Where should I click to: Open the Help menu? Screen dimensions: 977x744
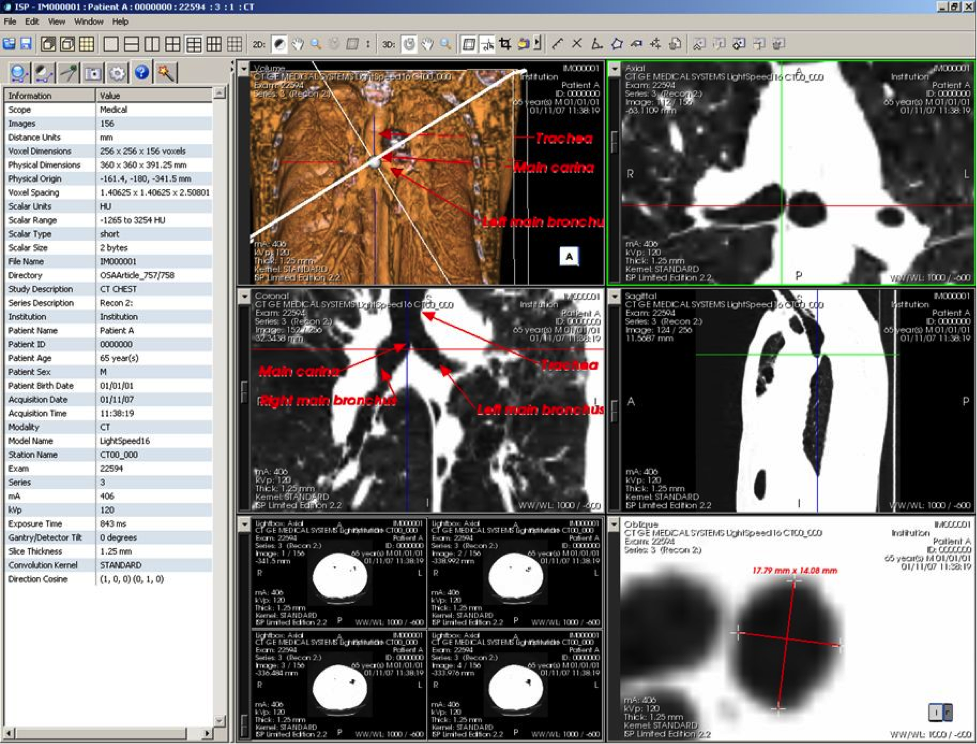point(120,21)
